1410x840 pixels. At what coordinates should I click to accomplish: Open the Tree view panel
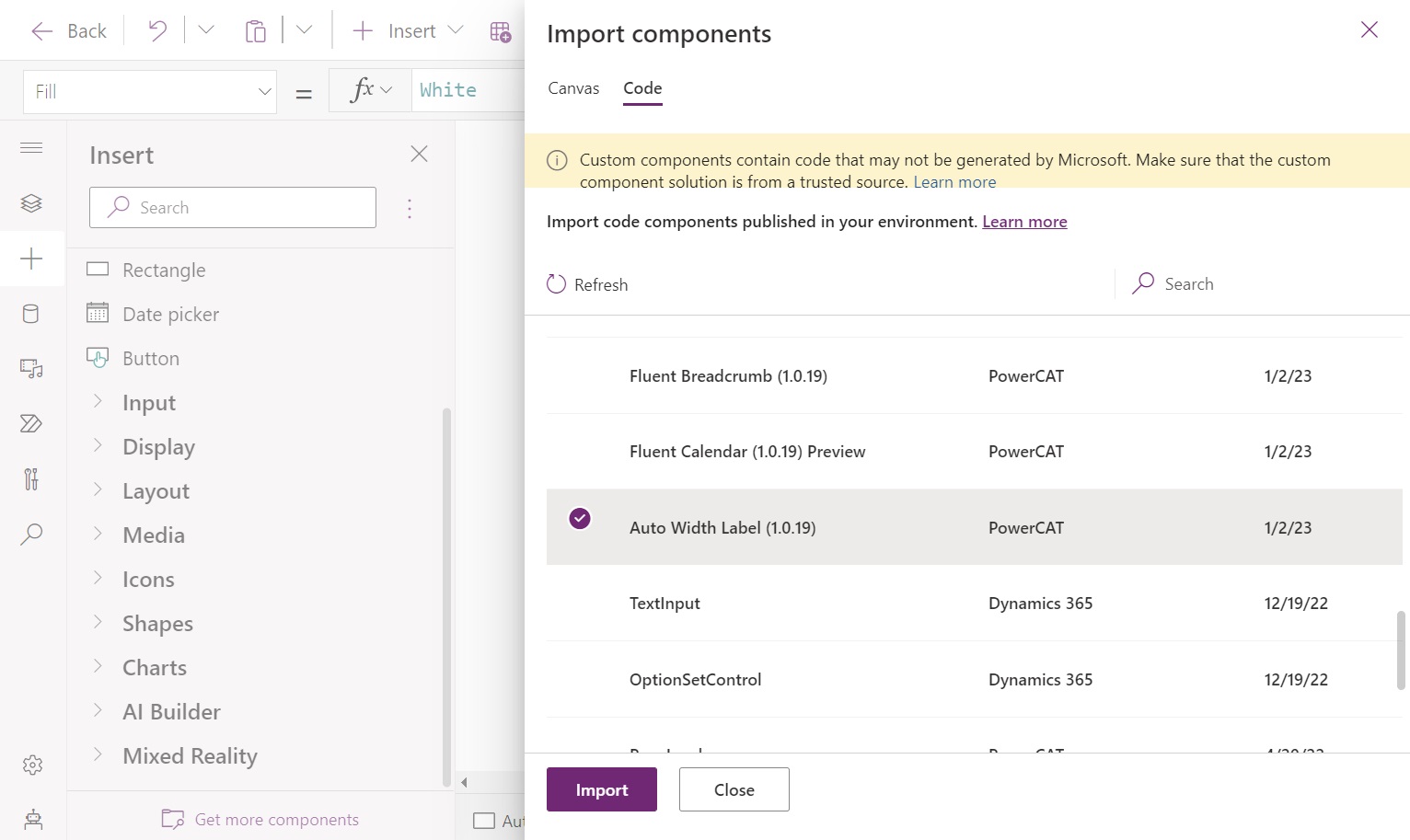click(32, 202)
